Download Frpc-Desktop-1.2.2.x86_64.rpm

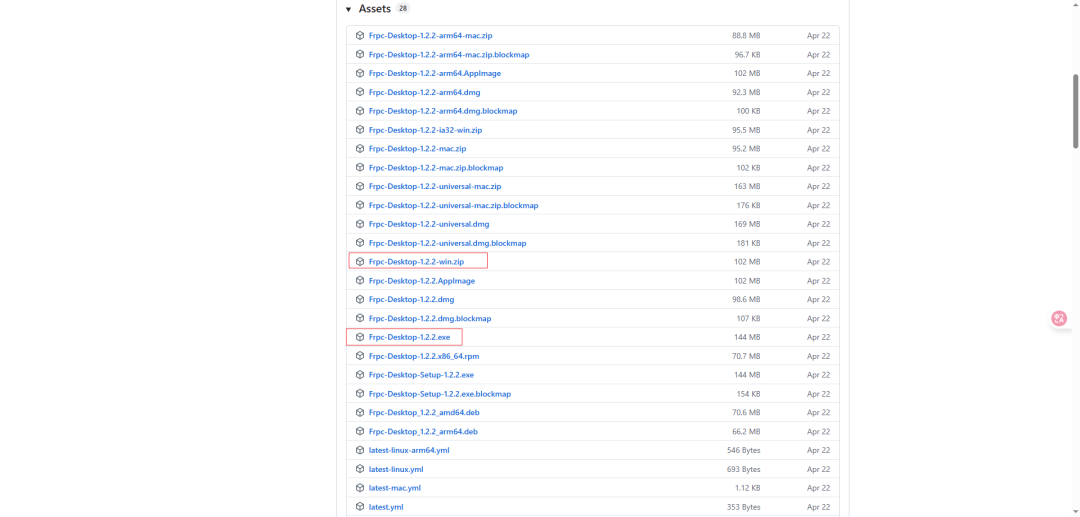tap(424, 356)
